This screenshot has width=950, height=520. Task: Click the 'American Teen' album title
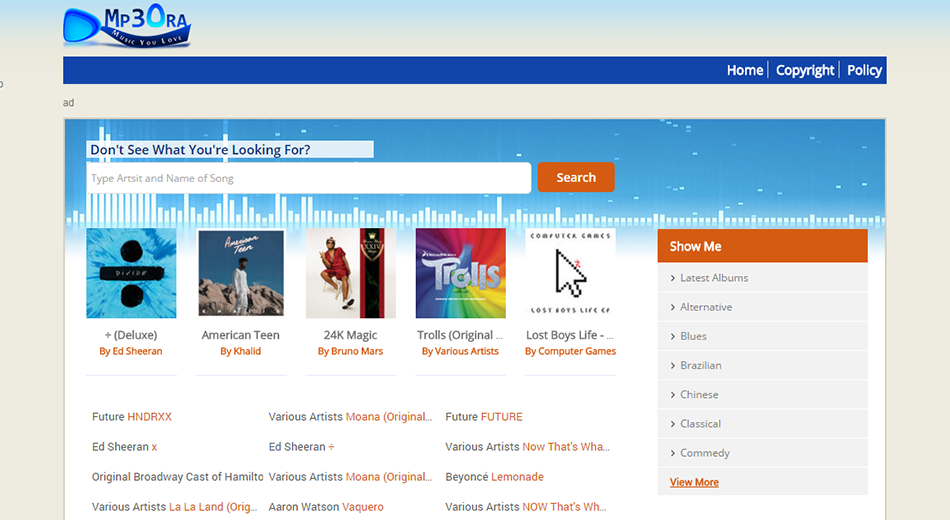point(241,335)
